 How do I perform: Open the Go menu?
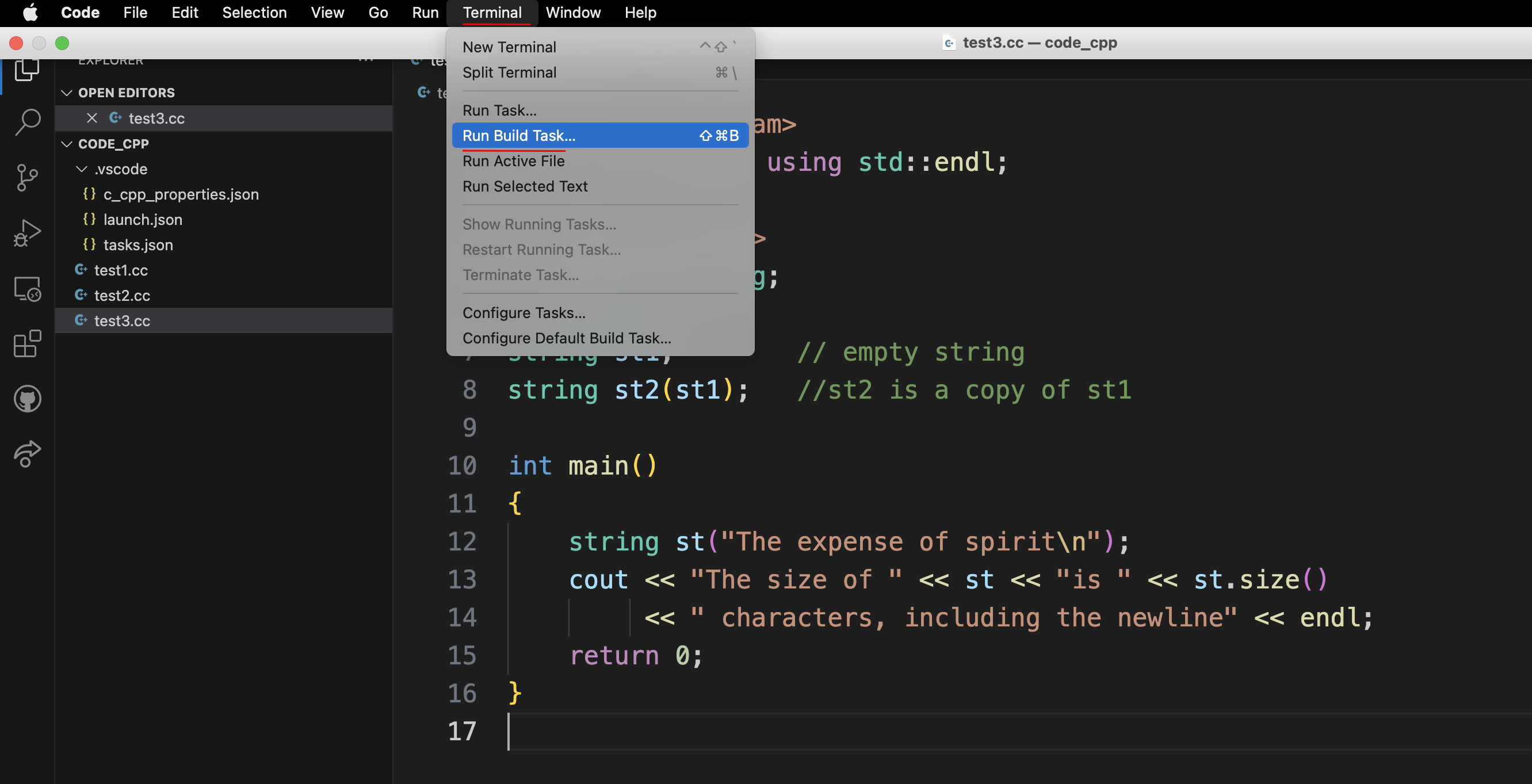point(378,13)
